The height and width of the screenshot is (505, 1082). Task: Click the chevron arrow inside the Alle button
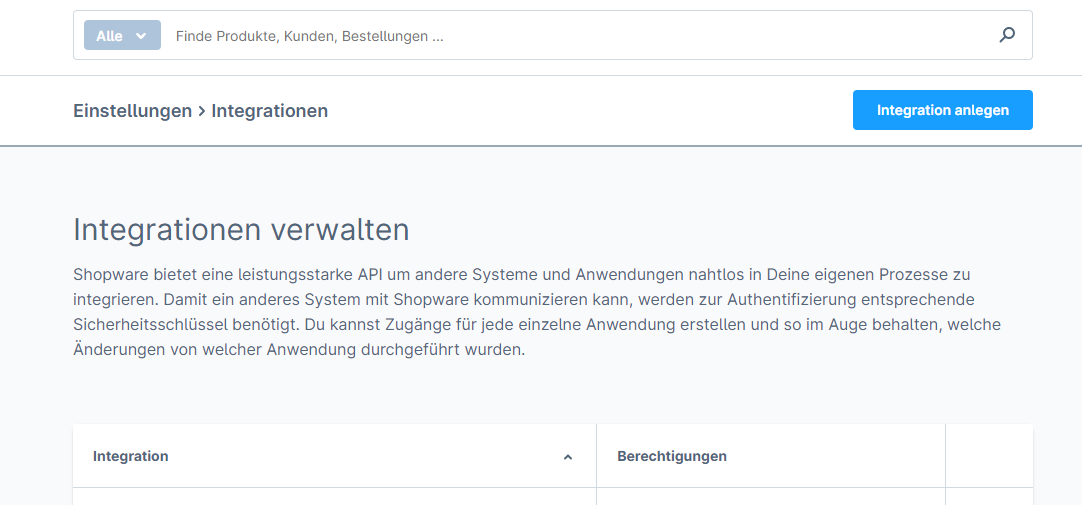(x=141, y=36)
